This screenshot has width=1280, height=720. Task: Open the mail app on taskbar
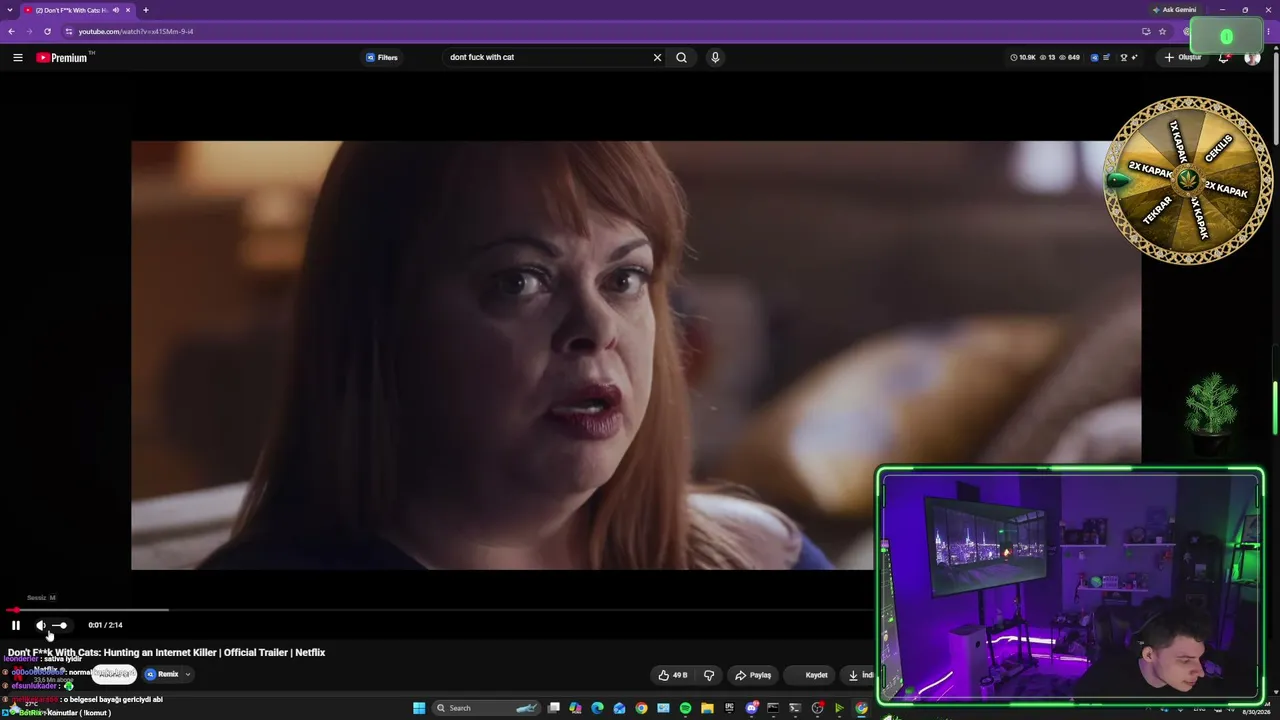[619, 708]
